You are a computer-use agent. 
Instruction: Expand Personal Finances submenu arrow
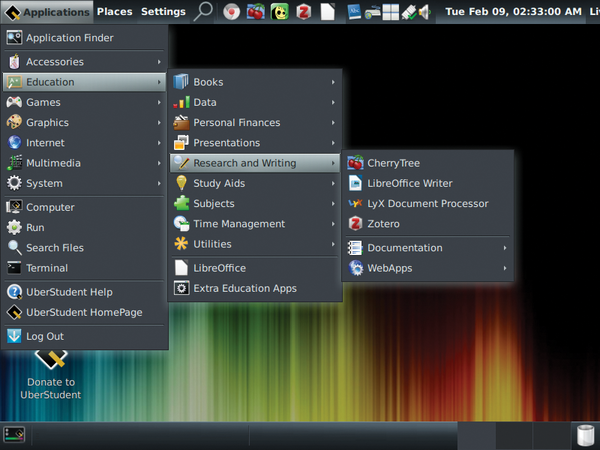pos(333,122)
